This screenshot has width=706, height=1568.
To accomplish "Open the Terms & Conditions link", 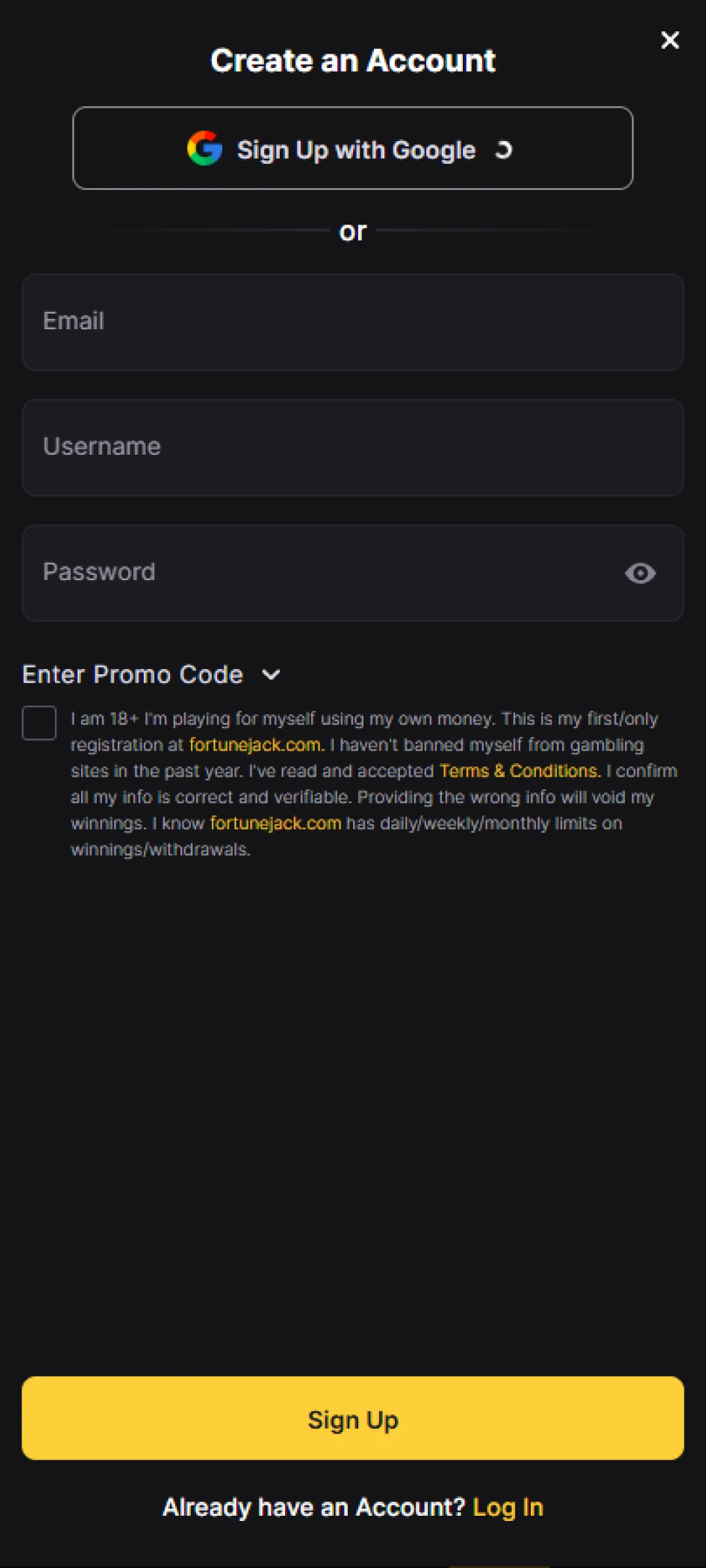I will click(x=519, y=771).
